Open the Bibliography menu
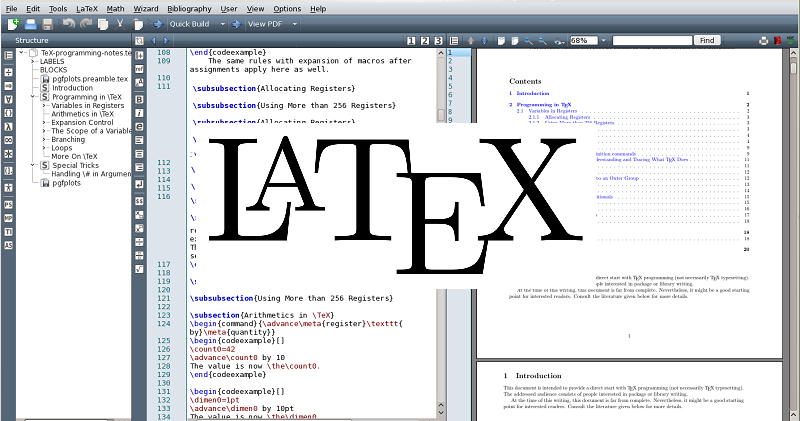 [189, 8]
